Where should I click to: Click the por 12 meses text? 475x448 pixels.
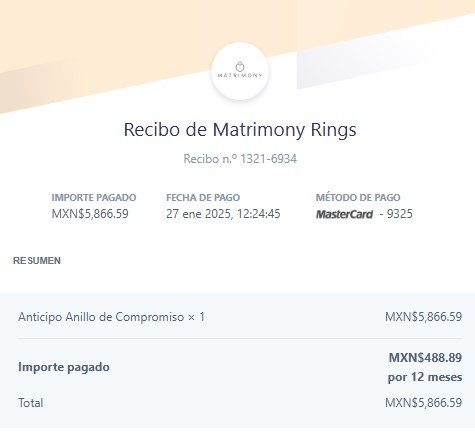[x=425, y=377]
